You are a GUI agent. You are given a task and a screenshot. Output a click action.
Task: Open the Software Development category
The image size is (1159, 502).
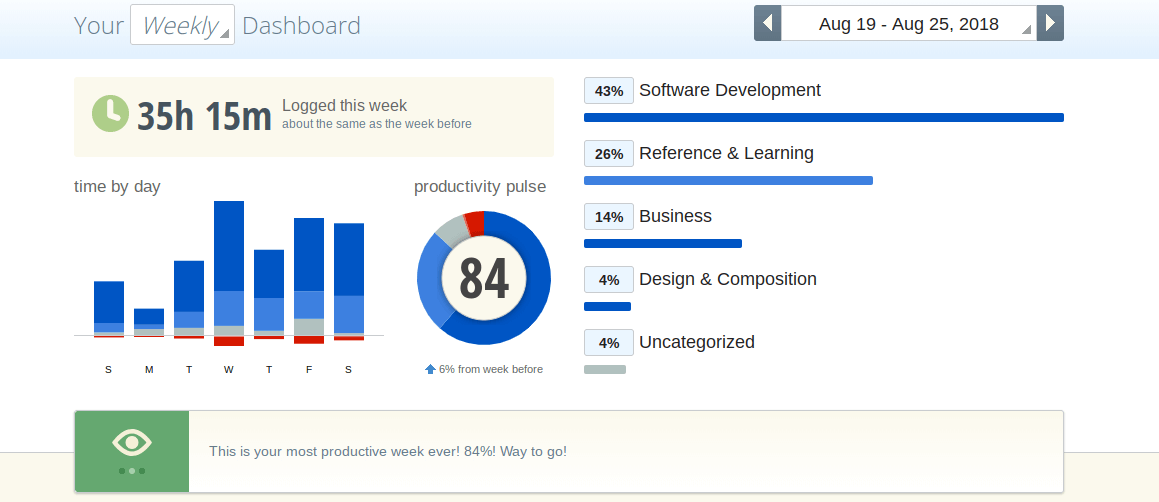(x=729, y=90)
